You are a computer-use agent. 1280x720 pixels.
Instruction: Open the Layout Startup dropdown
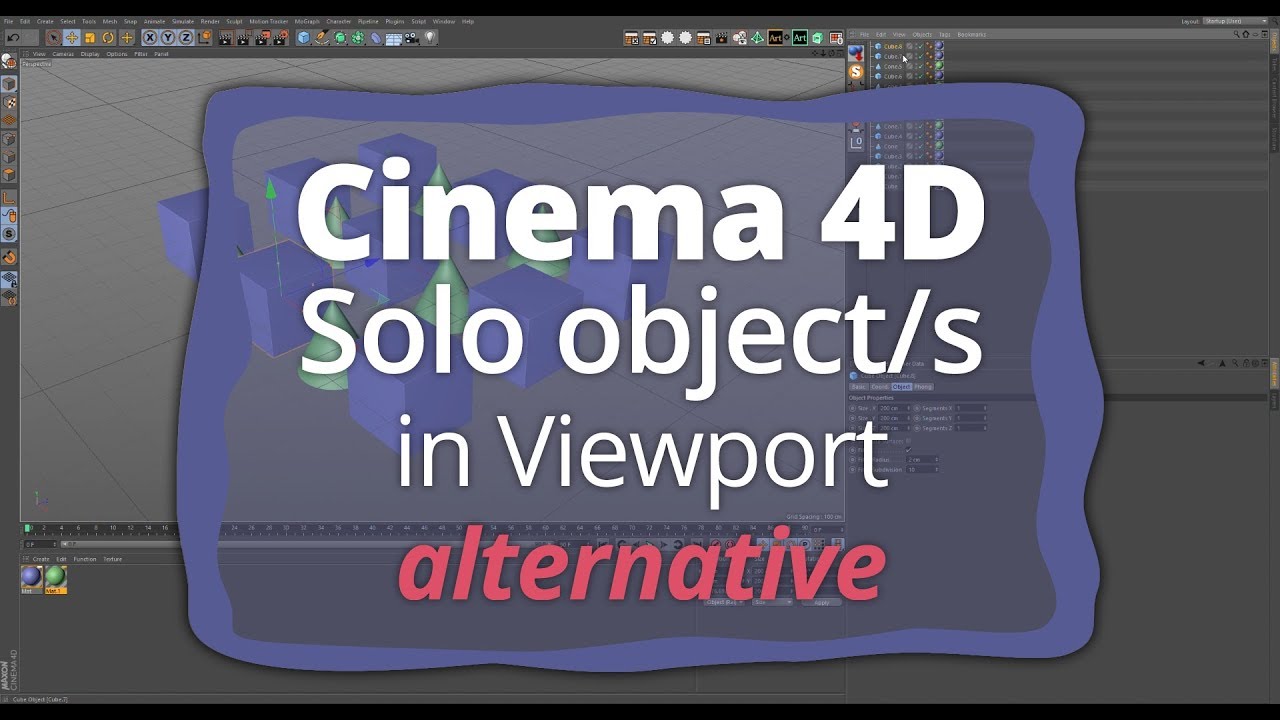(x=1237, y=21)
